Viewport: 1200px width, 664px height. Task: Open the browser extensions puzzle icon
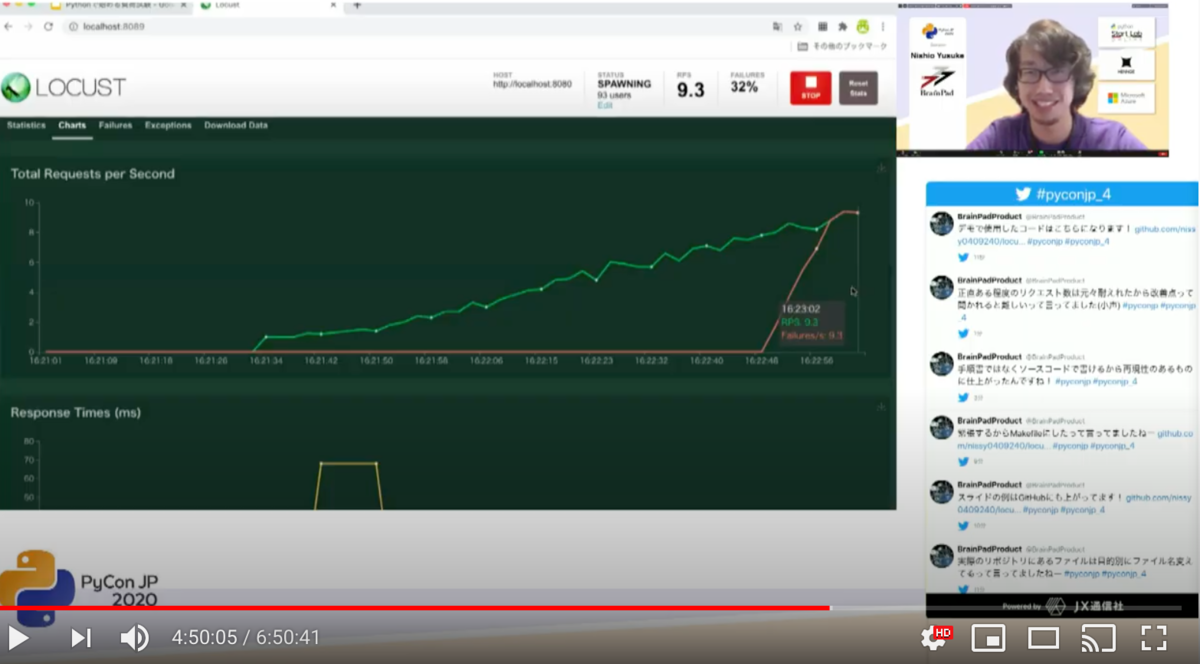click(842, 26)
